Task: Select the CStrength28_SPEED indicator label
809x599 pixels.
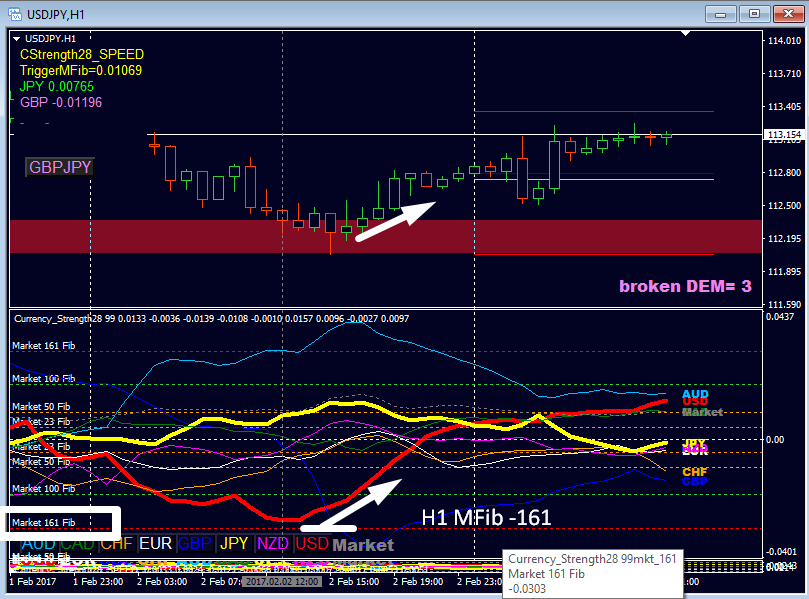Action: pos(82,54)
